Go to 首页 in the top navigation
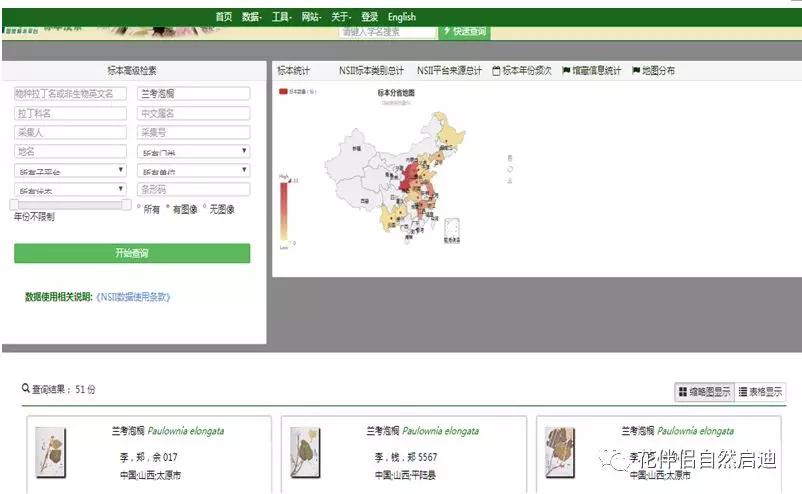The width and height of the screenshot is (802, 494). tap(224, 17)
